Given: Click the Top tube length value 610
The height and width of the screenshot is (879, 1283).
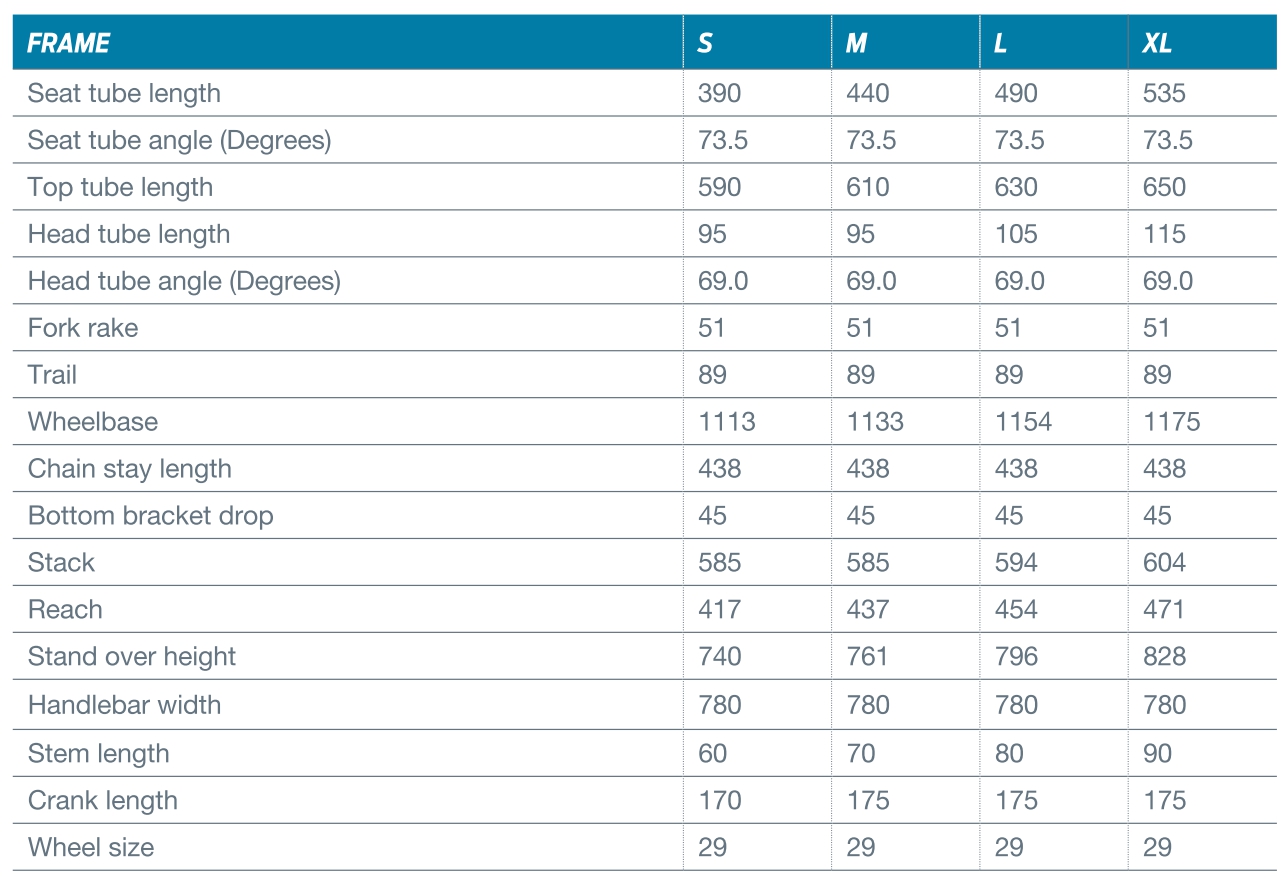Looking at the screenshot, I should (x=867, y=187).
